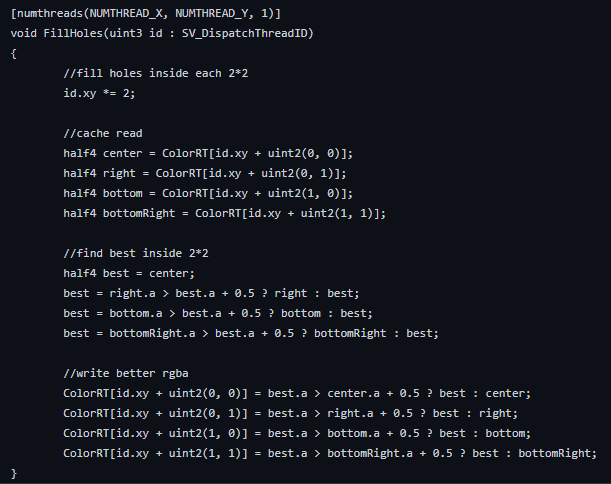Click the opening curly brace
The width and height of the screenshot is (611, 484).
14,53
